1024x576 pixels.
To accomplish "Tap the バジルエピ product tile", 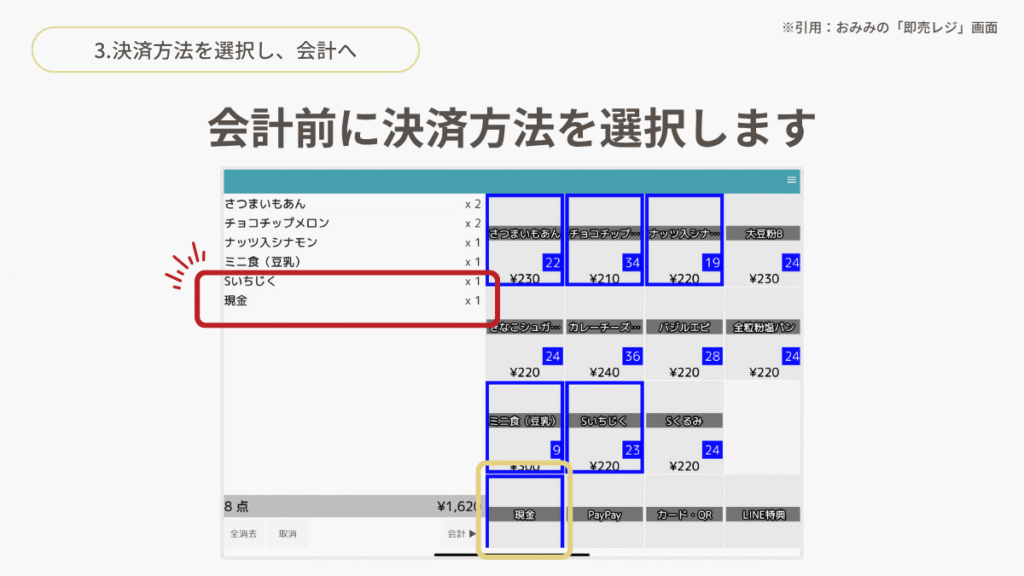I will [x=684, y=334].
